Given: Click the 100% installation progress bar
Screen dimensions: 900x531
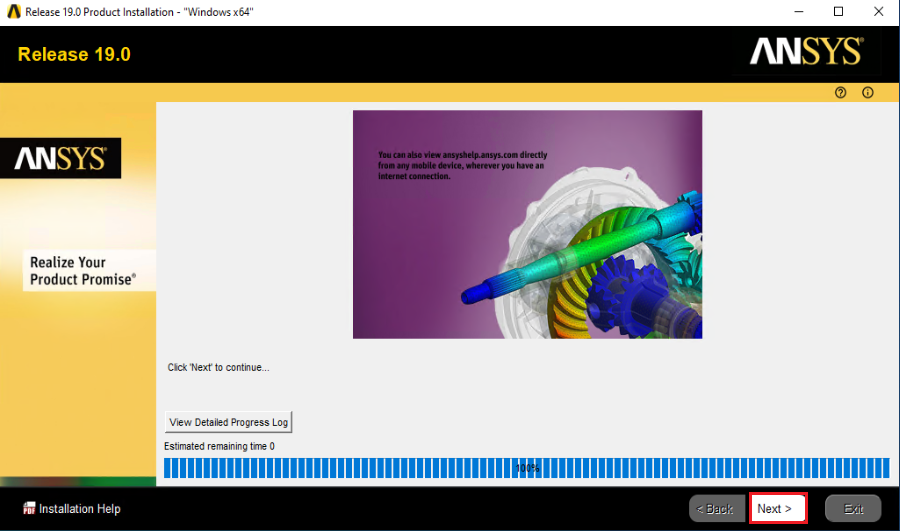Looking at the screenshot, I should click(526, 468).
